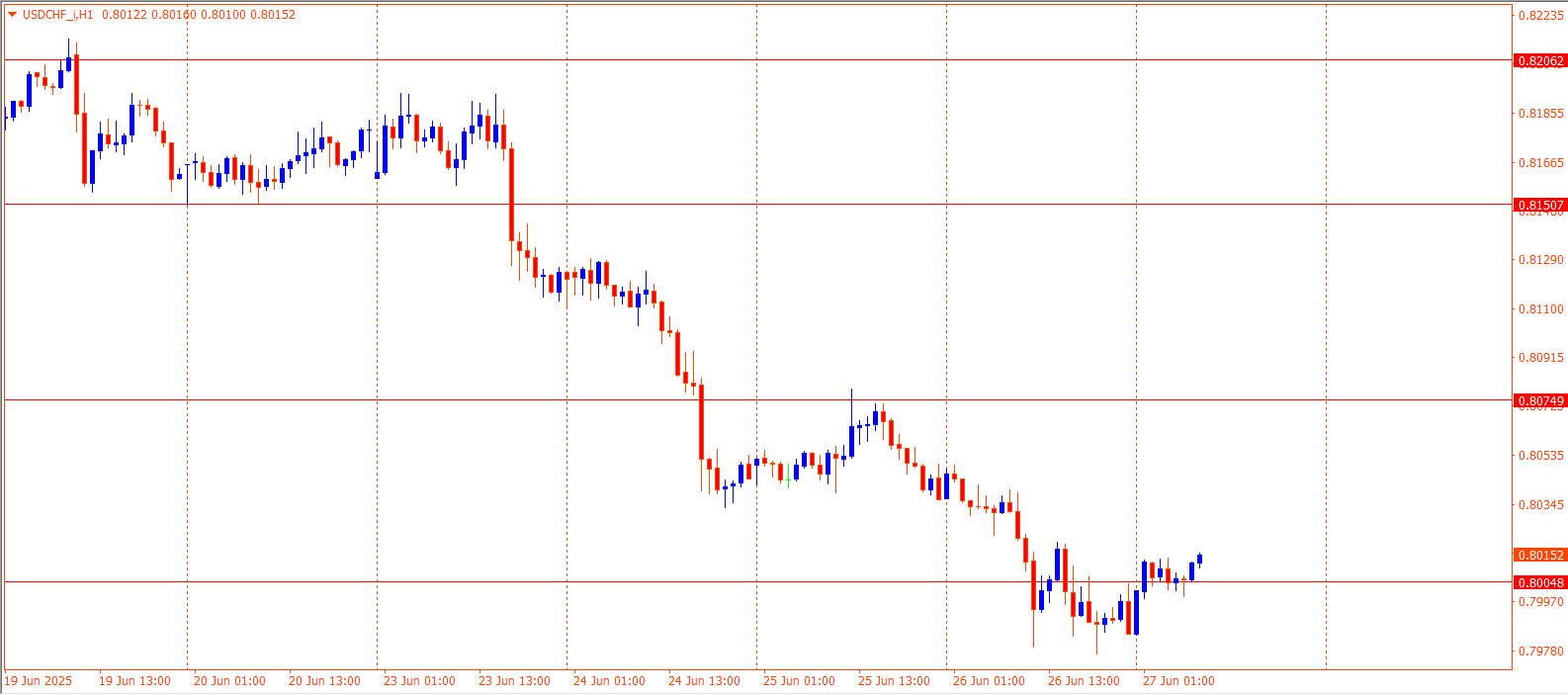Click the 0.79970 price scale value

coord(1541,602)
